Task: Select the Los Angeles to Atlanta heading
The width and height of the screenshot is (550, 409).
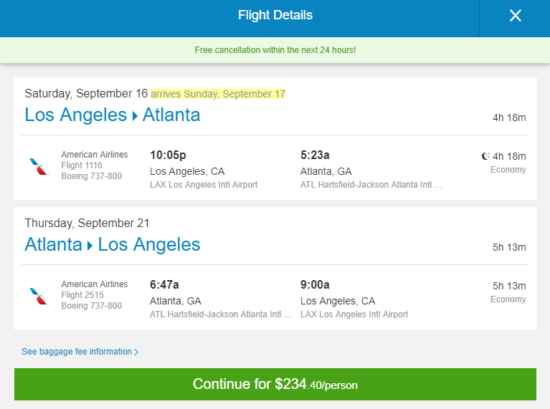Action: coord(112,115)
